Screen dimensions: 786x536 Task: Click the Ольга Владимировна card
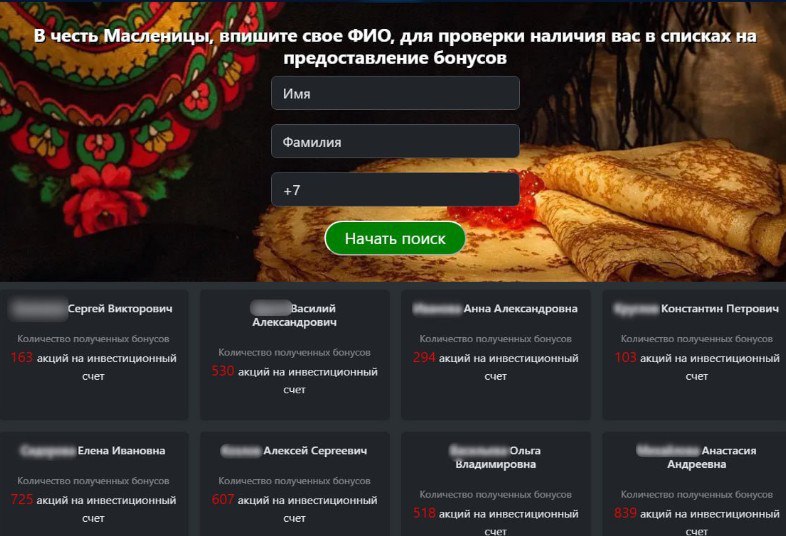tap(496, 484)
